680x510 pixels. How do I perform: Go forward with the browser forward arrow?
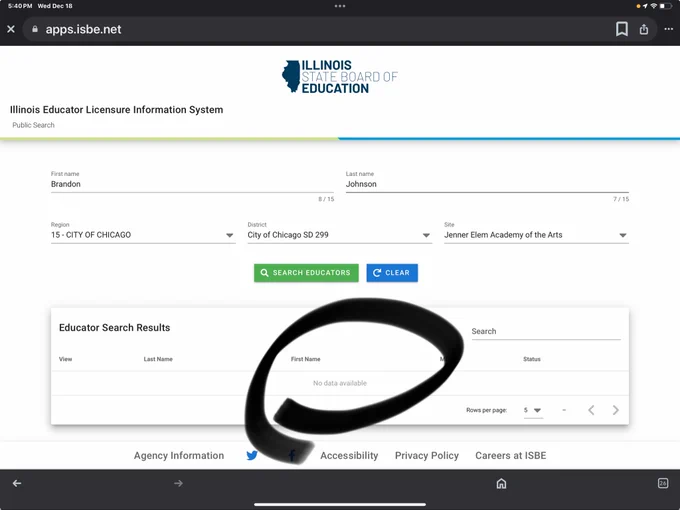click(178, 483)
